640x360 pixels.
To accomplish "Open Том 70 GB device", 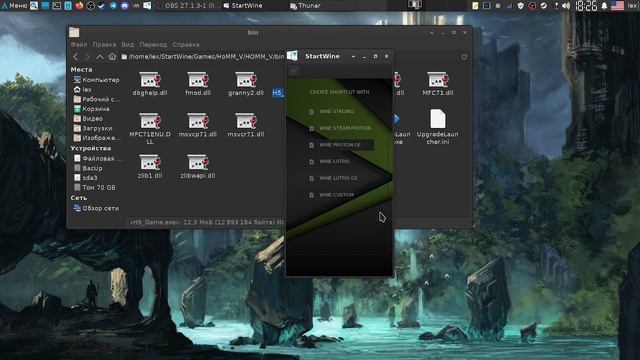I will coord(95,188).
